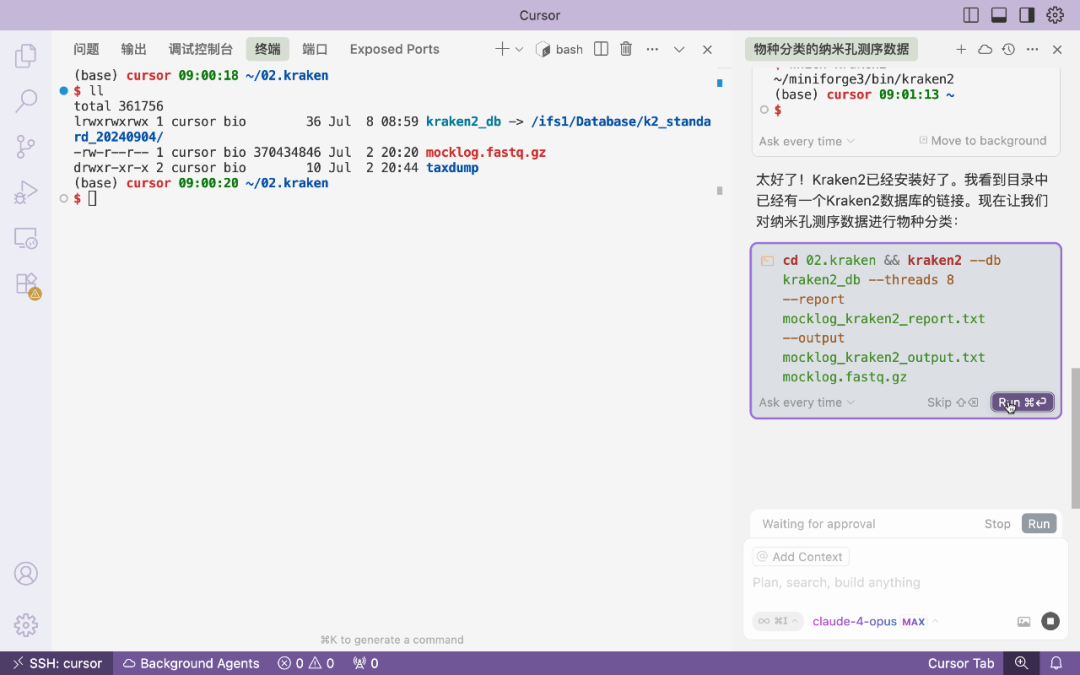The height and width of the screenshot is (675, 1080).
Task: Click the blue command marker beside ll
Action: tap(63, 90)
